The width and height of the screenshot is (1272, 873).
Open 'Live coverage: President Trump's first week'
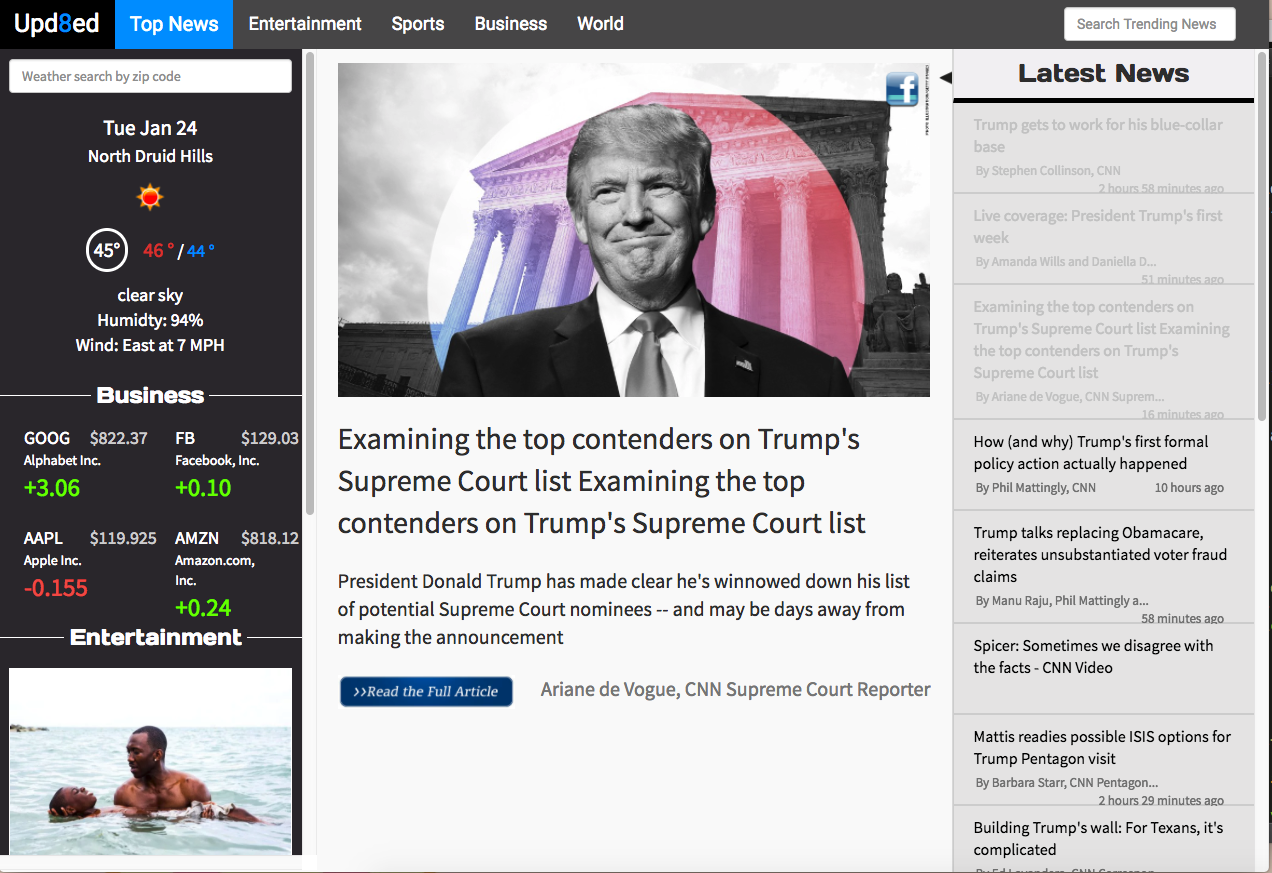pos(1103,239)
